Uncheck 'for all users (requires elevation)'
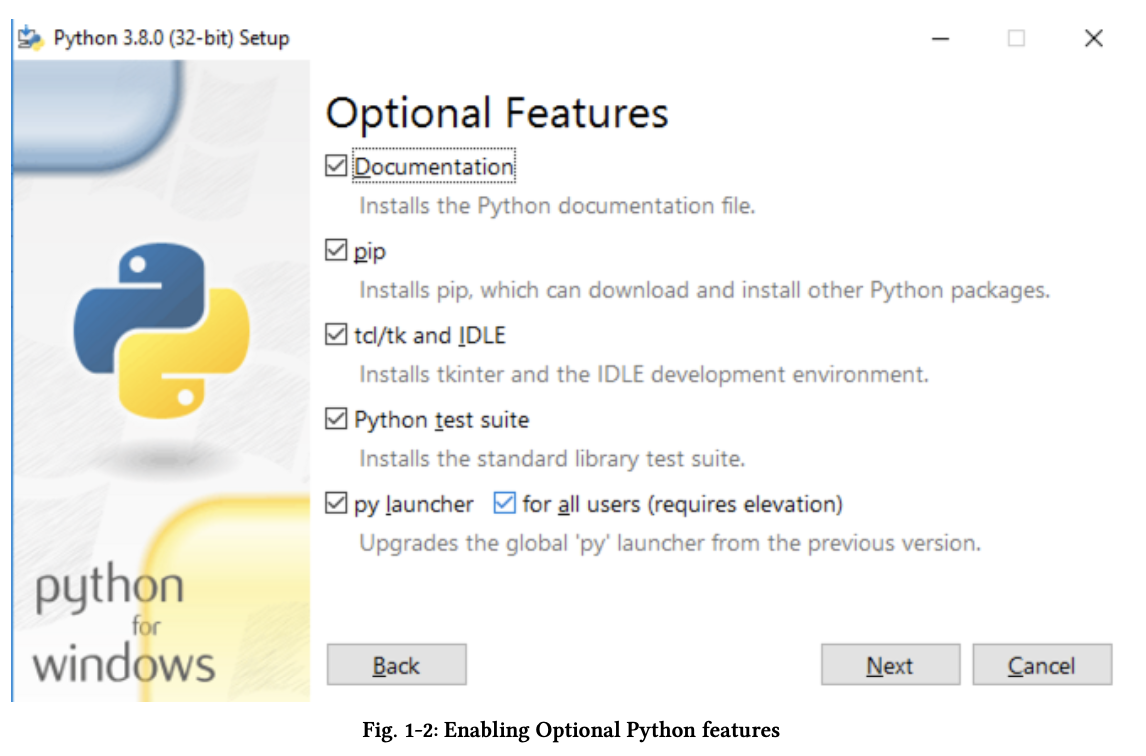1146x756 pixels. 505,504
